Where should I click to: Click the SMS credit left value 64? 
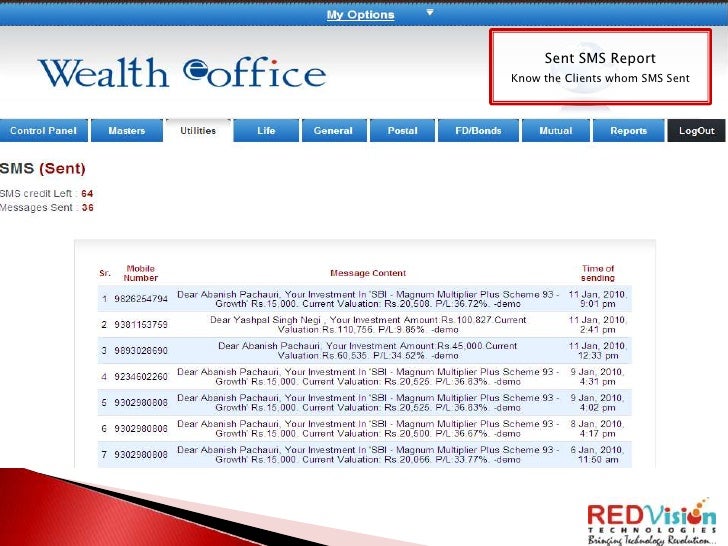[87, 194]
